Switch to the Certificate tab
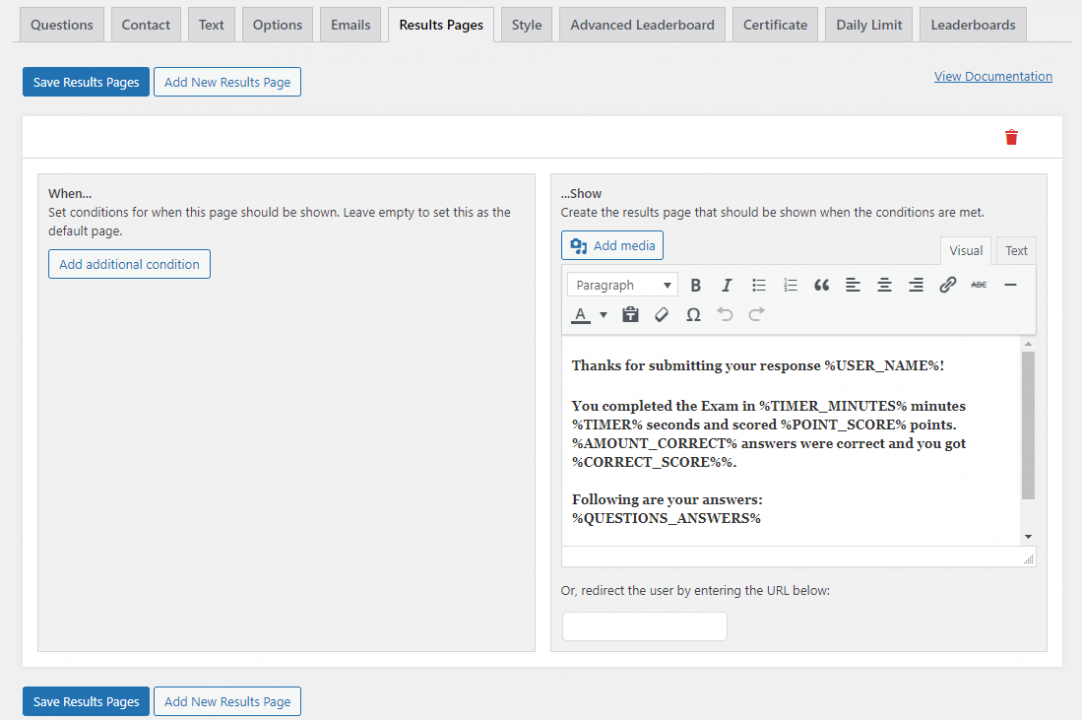 click(774, 24)
